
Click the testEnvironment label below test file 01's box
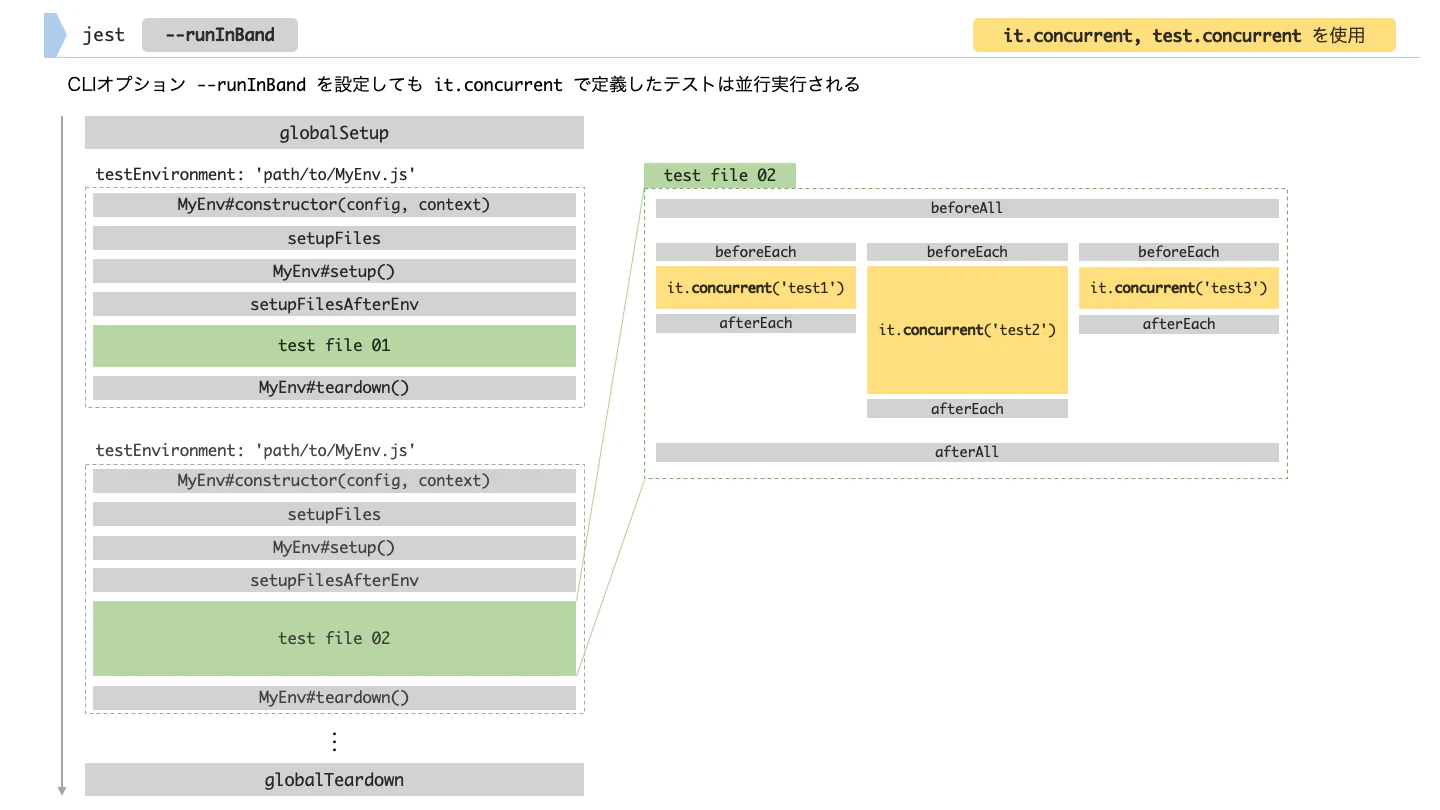[x=256, y=450]
